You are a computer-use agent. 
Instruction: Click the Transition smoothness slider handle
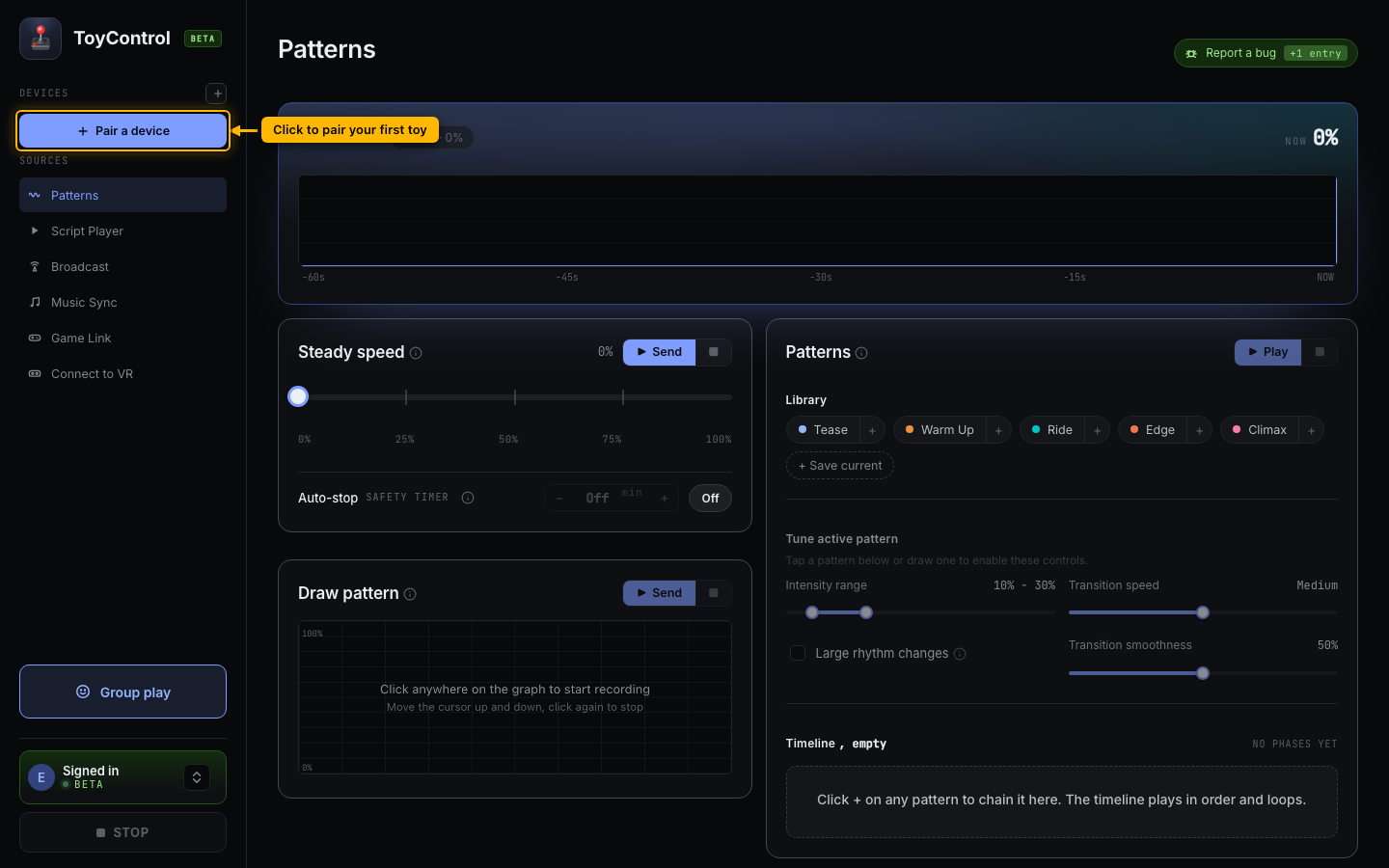1203,673
